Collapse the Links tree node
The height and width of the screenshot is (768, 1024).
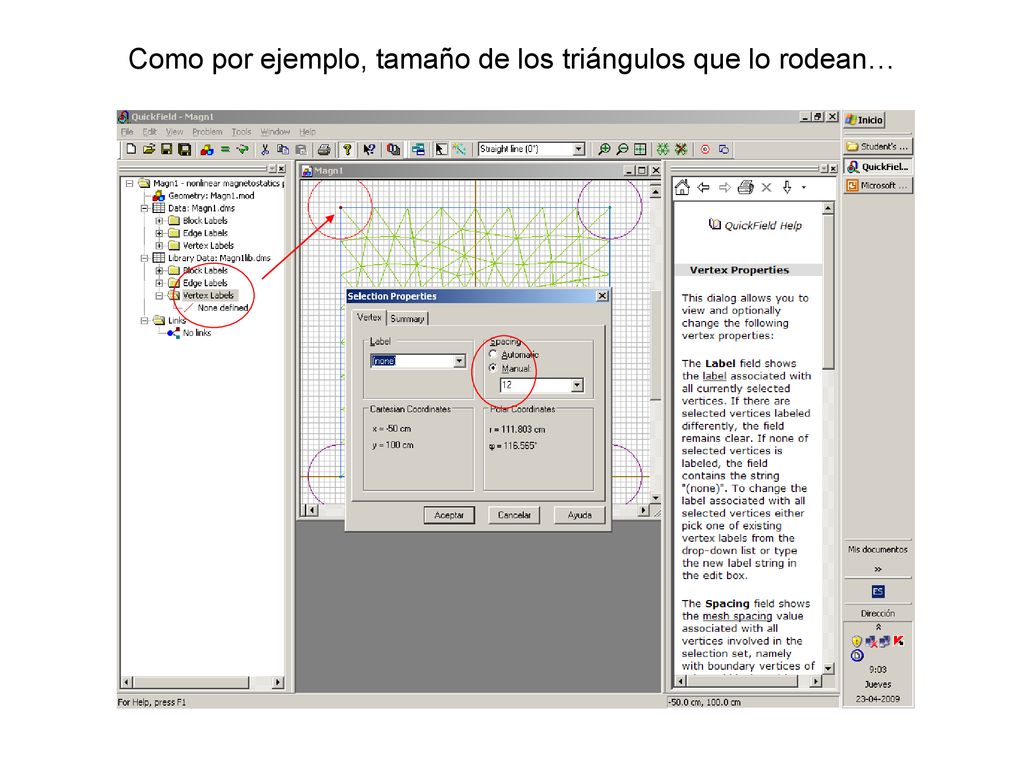tap(144, 321)
